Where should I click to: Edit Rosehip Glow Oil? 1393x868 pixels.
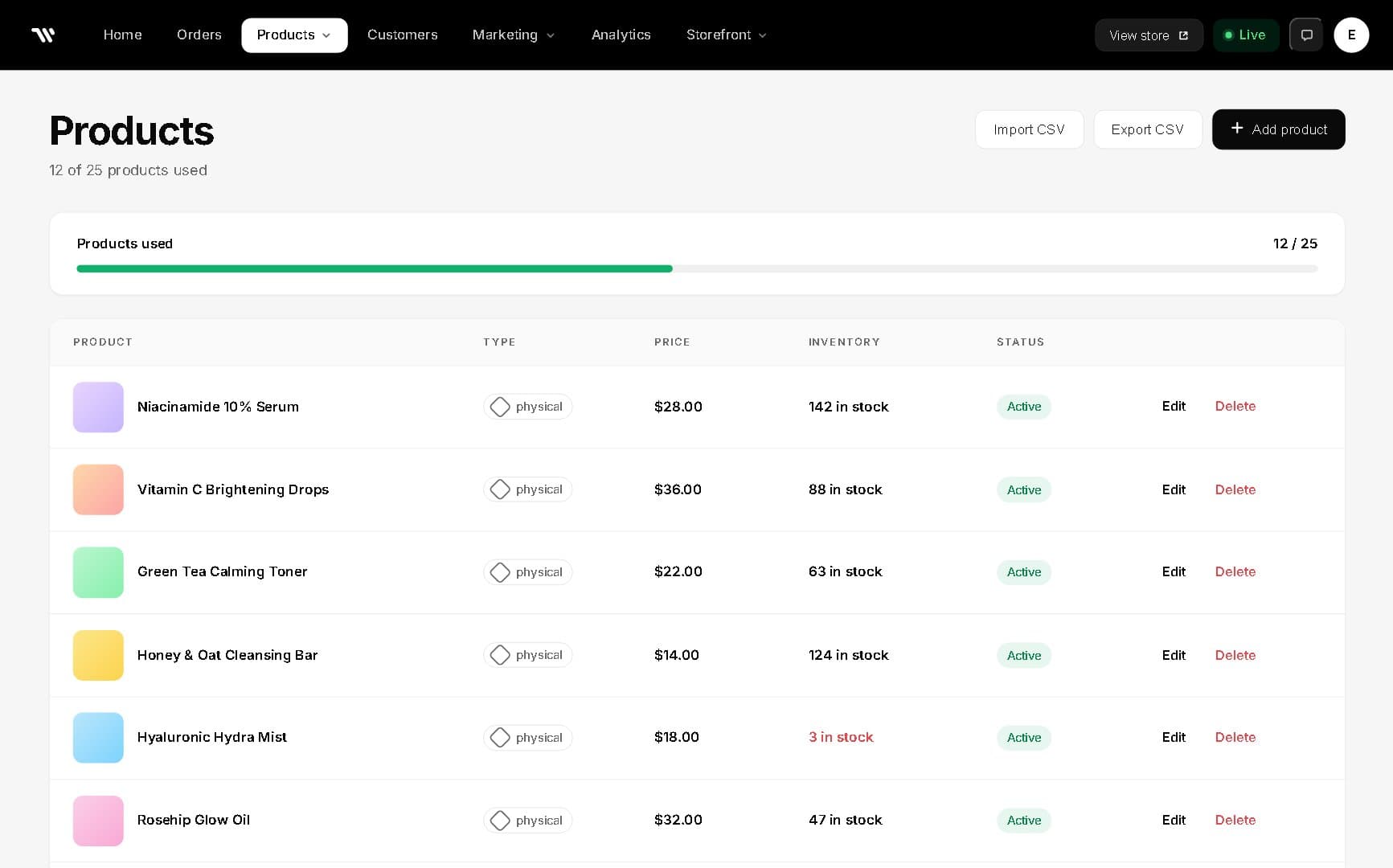(x=1174, y=820)
